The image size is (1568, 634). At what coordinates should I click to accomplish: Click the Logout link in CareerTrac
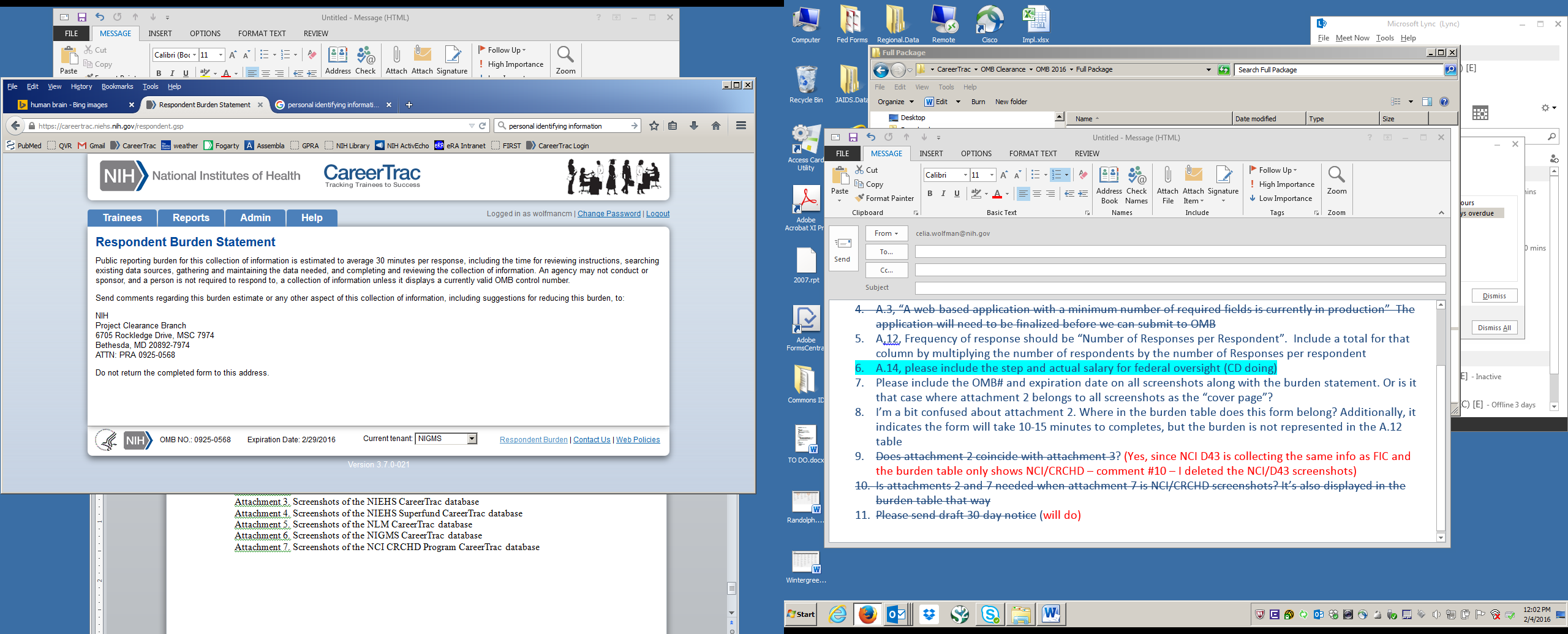[658, 214]
